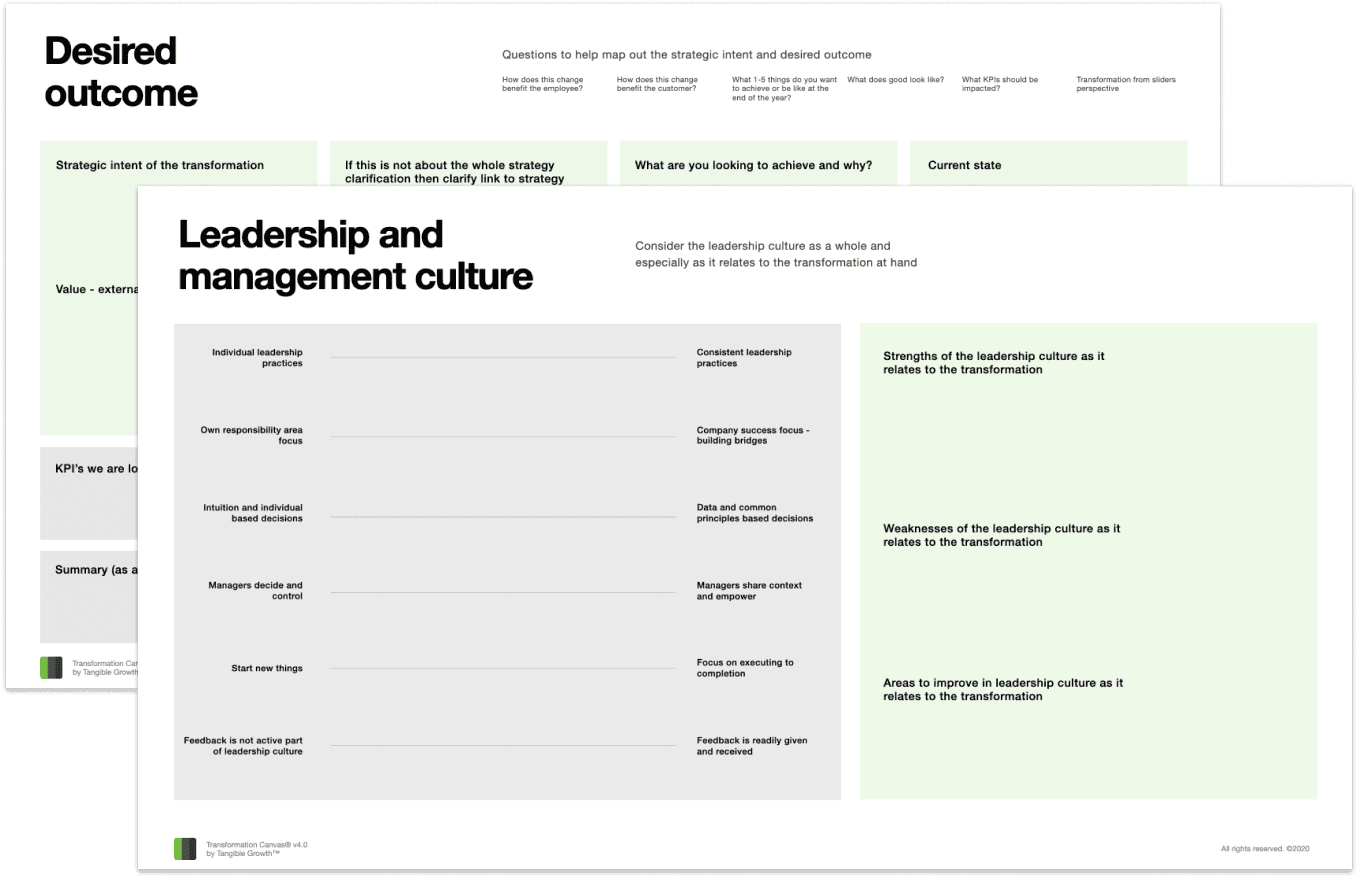The image size is (1358, 878).
Task: Click the Tangible Growth logo on back canvas
Action: 51,667
